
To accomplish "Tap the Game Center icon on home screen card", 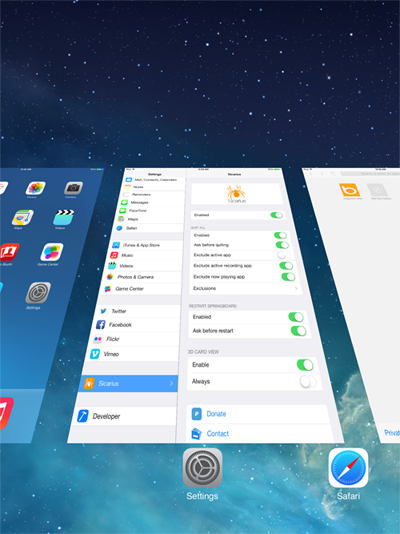I will click(52, 252).
